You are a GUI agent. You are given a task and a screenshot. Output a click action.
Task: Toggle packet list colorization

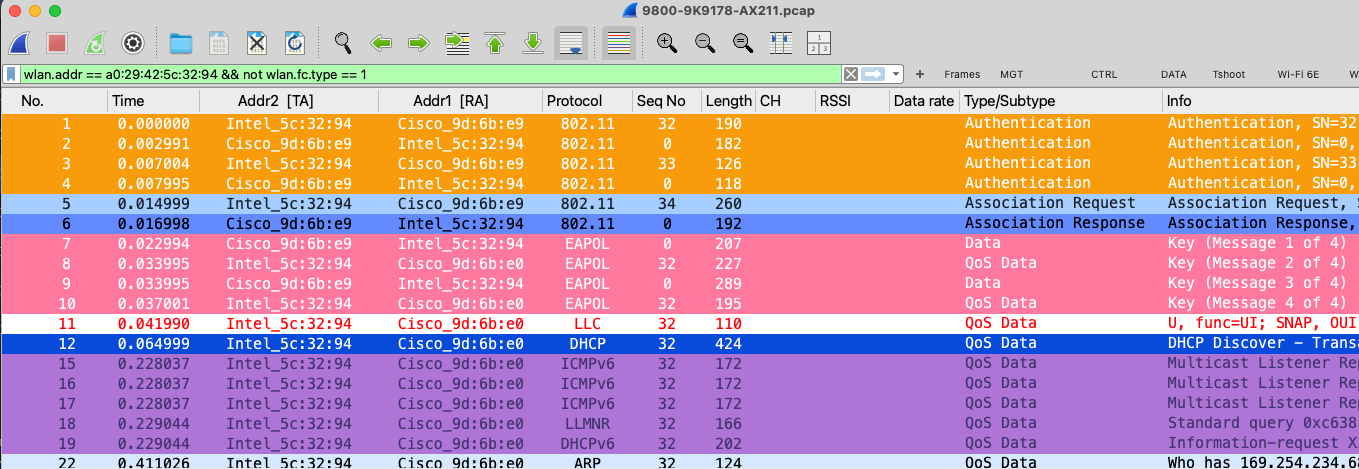tap(619, 43)
